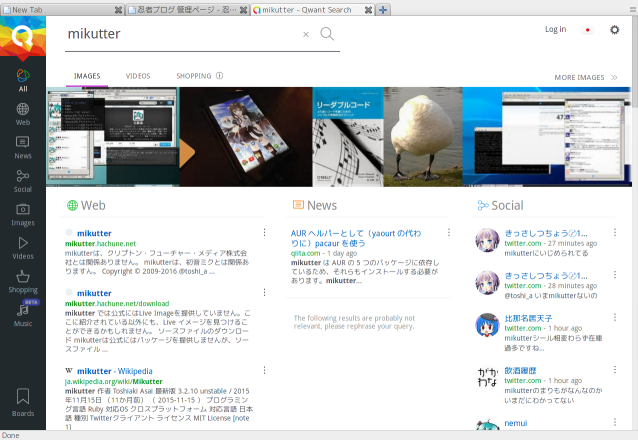The image size is (638, 440).
Task: Open 飲酒履歴 social post
Action: click(520, 370)
